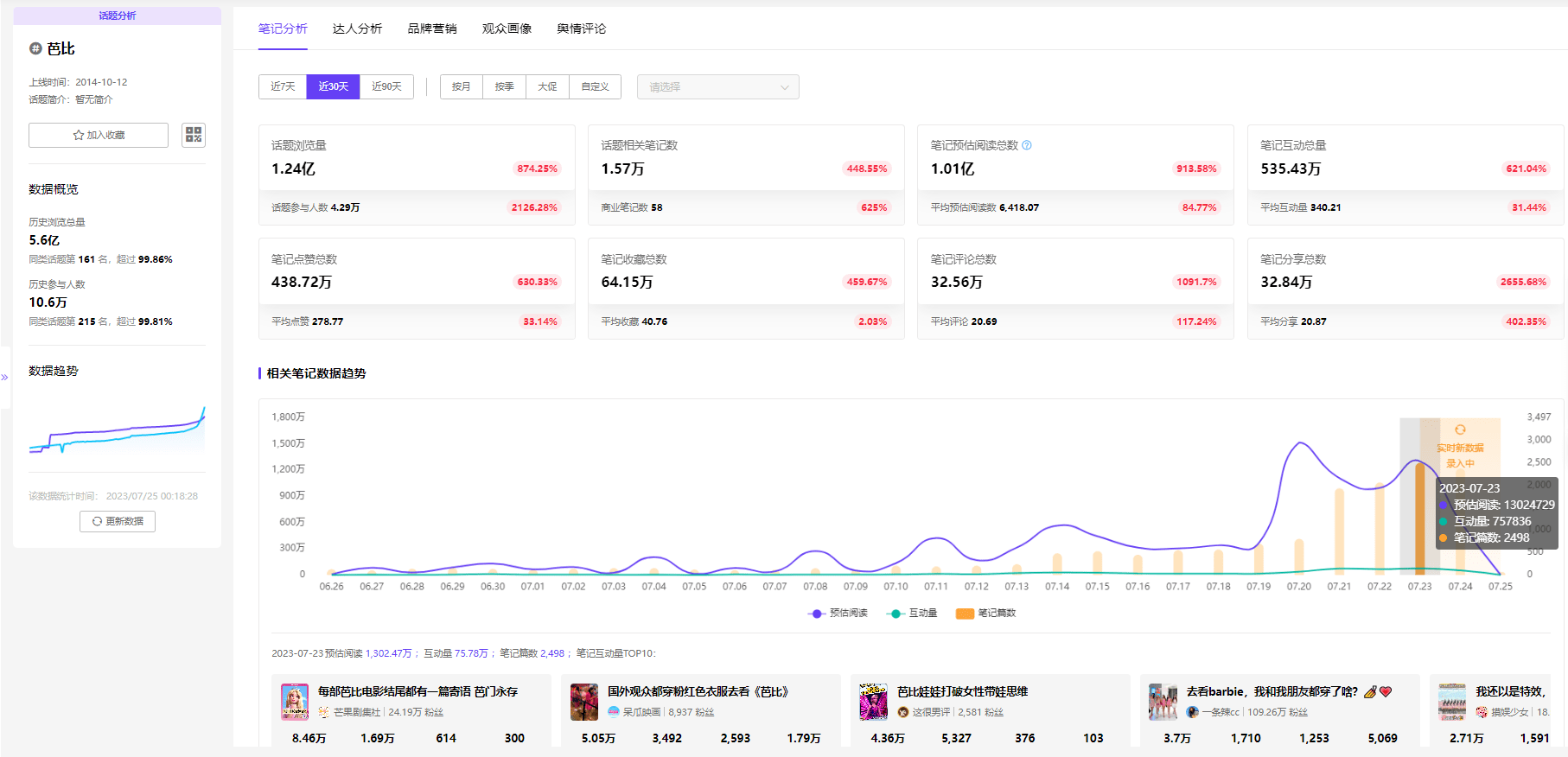
Task: Click the 历史参与人数 10.6万 value
Action: tap(48, 302)
